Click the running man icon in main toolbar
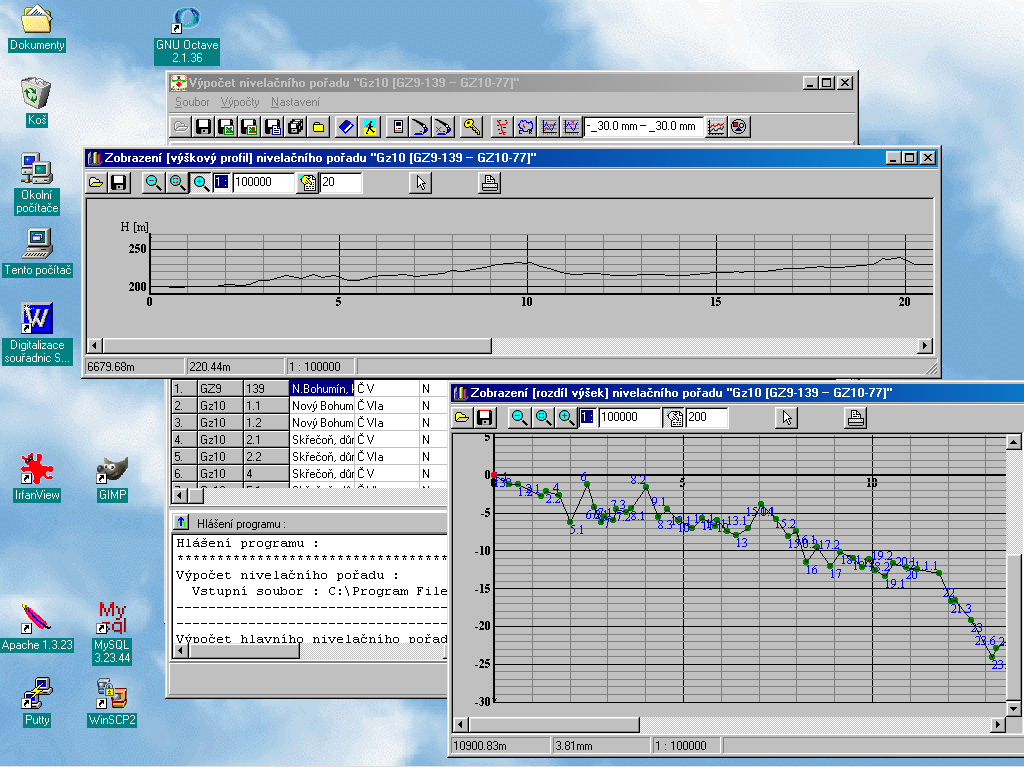The height and width of the screenshot is (768, 1024). (369, 127)
